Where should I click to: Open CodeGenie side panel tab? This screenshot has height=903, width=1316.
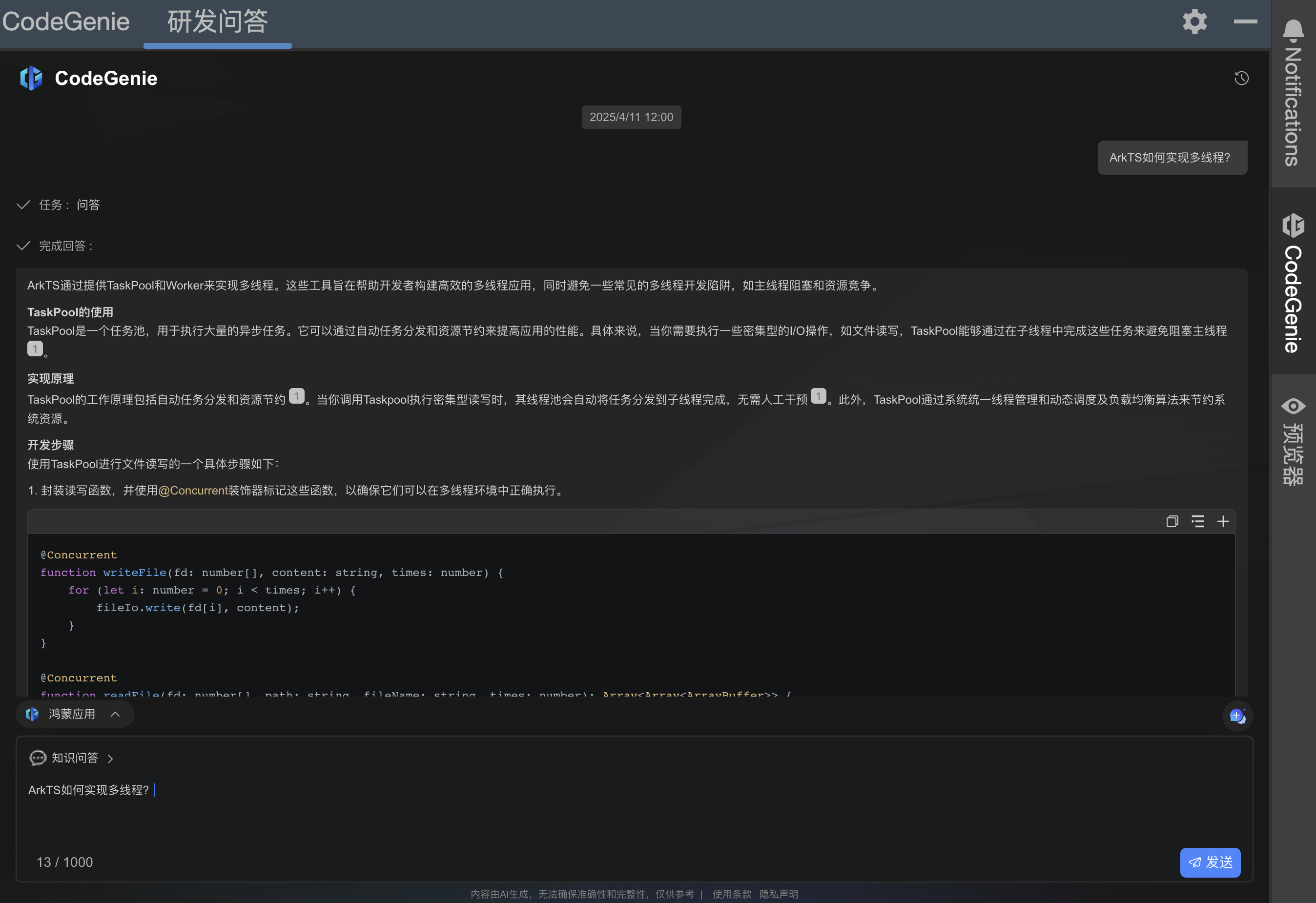pos(1294,283)
